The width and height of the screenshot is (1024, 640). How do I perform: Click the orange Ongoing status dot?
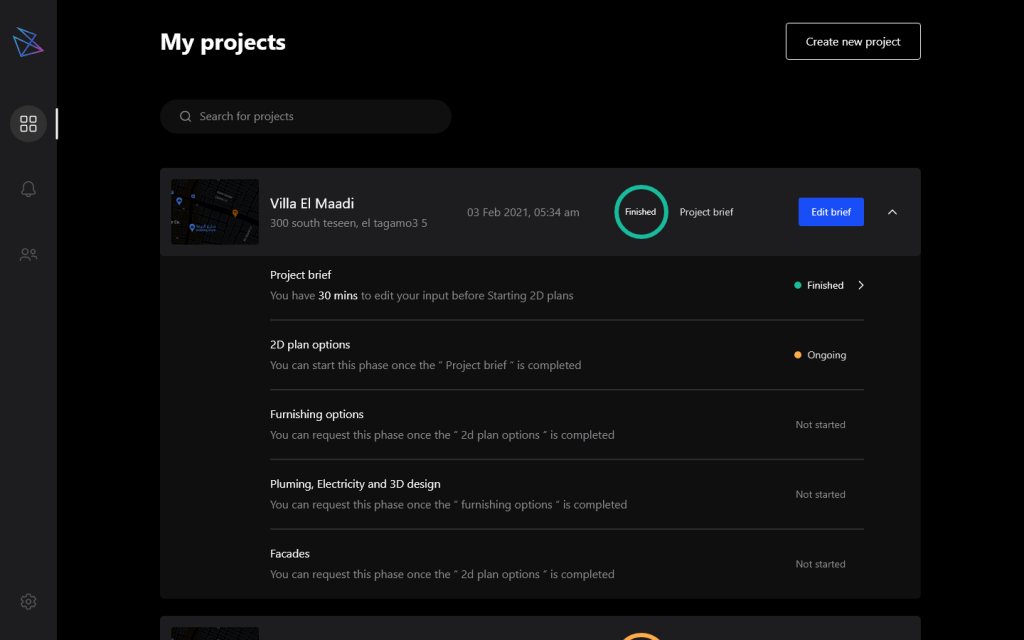point(797,355)
